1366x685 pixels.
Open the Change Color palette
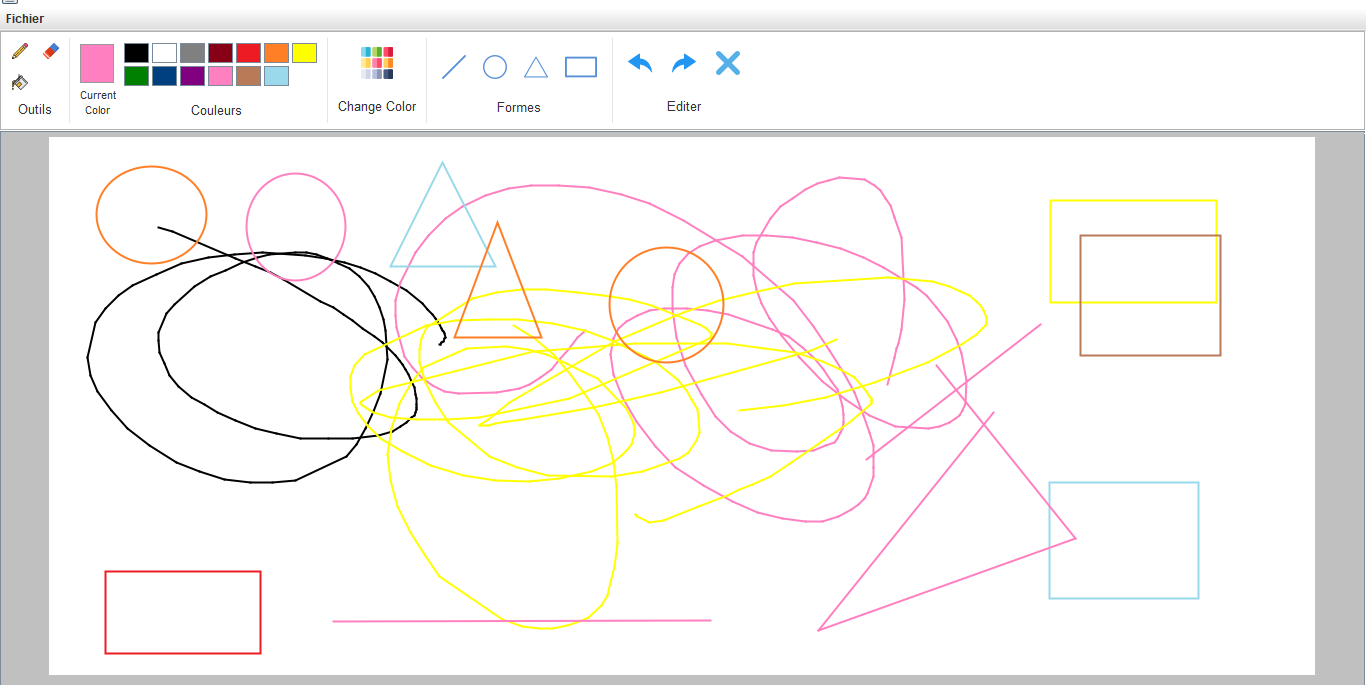(377, 61)
